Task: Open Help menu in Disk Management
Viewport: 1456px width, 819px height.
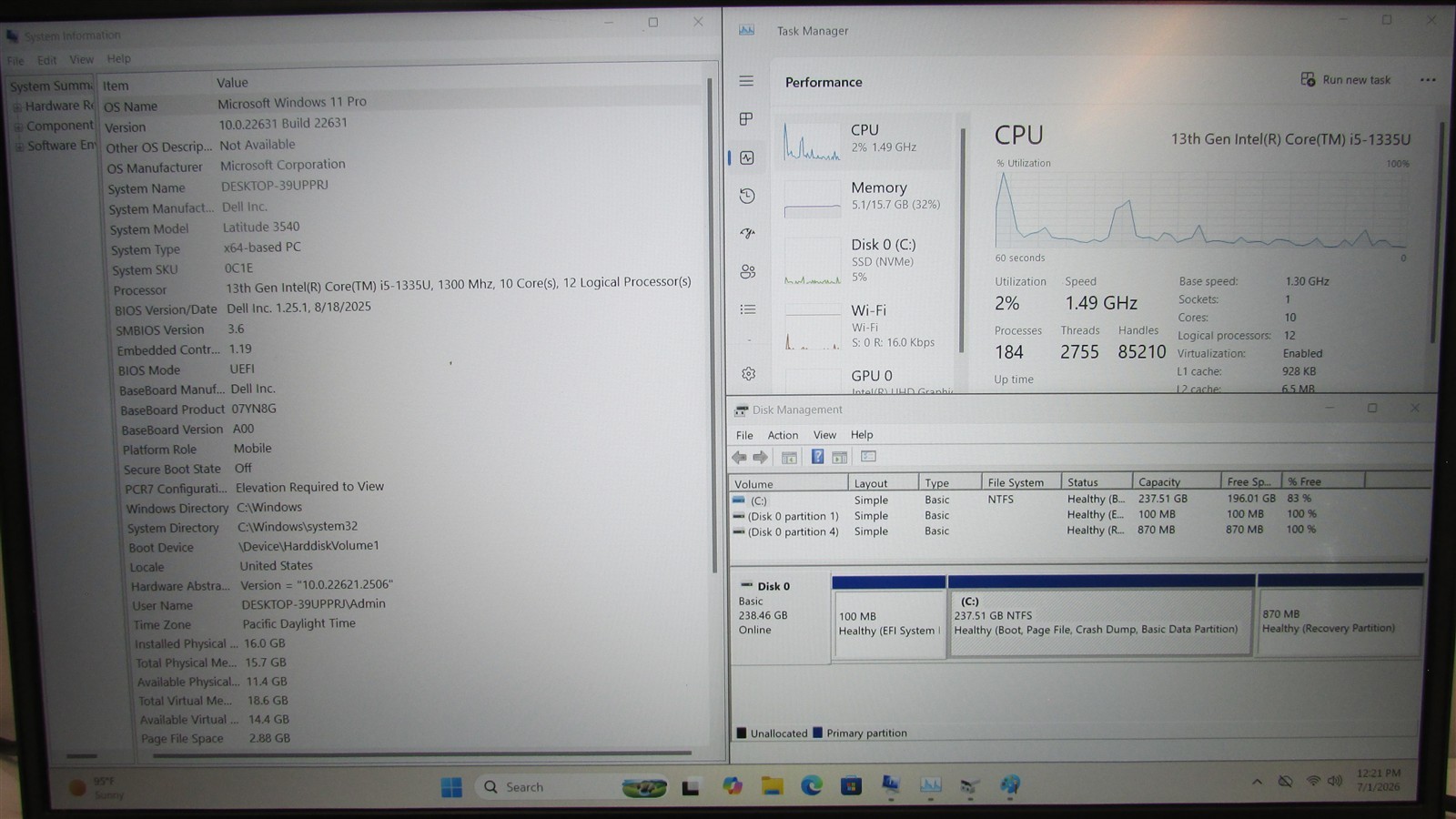Action: point(862,435)
